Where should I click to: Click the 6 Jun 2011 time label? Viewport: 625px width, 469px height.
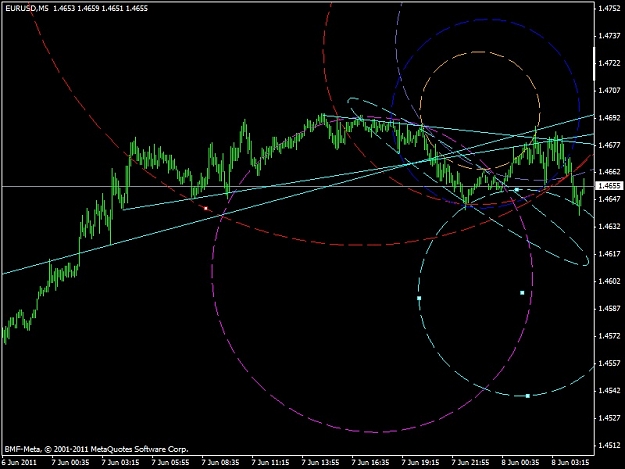[19, 463]
